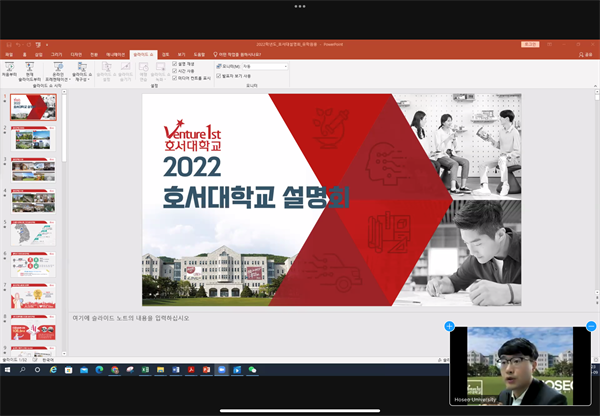This screenshot has height=416, width=600.
Task: Click the Windows Start button in the taskbar
Action: 7,370
